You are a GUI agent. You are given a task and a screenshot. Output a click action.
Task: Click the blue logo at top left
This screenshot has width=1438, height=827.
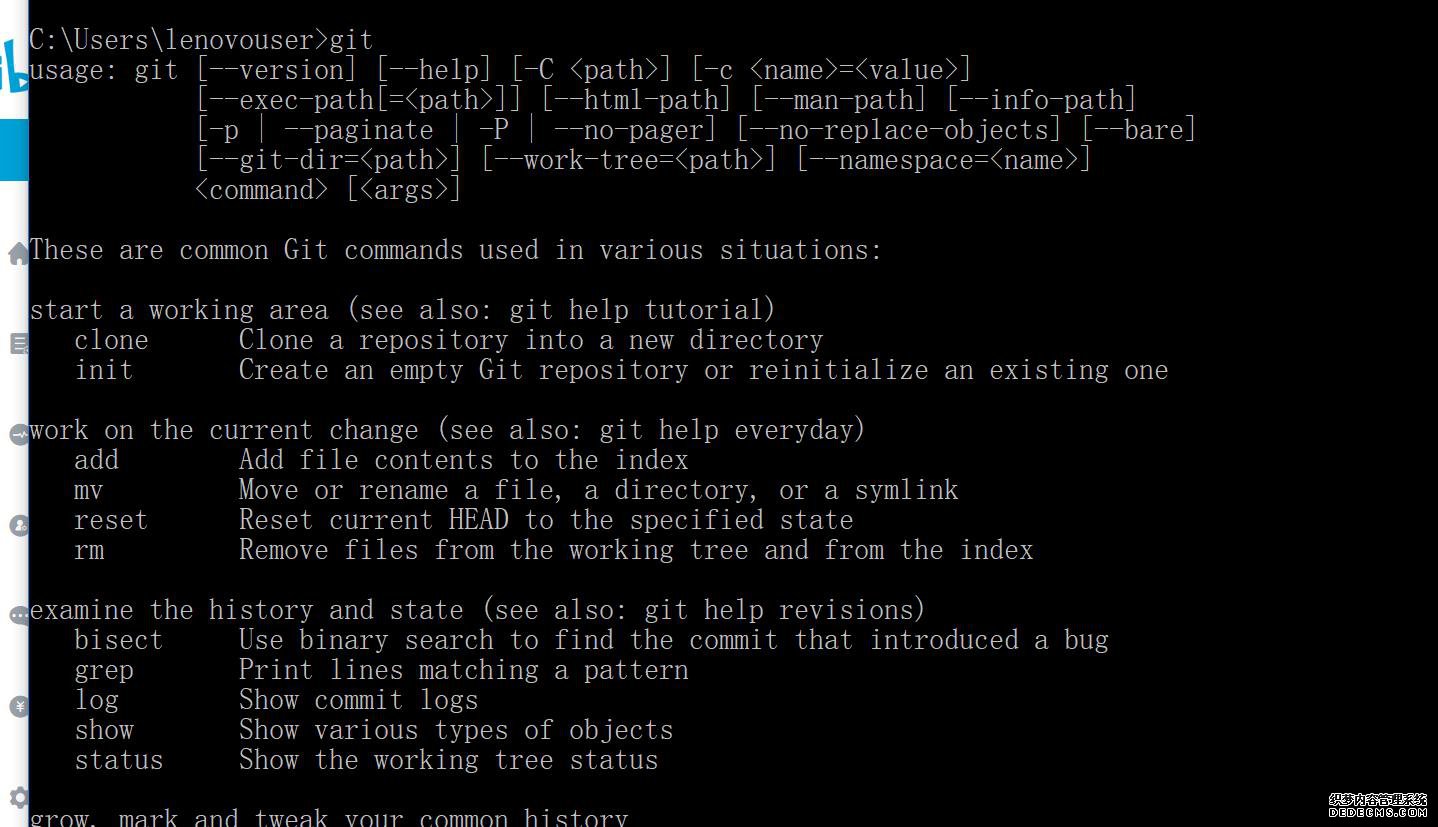point(14,68)
